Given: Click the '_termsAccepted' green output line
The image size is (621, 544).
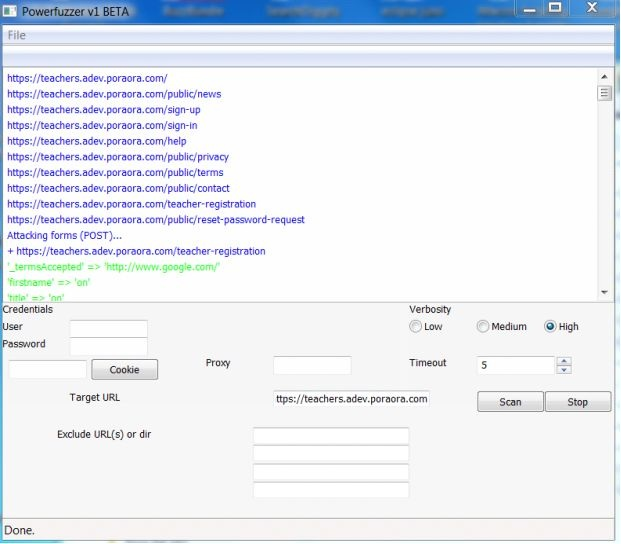Looking at the screenshot, I should (113, 267).
